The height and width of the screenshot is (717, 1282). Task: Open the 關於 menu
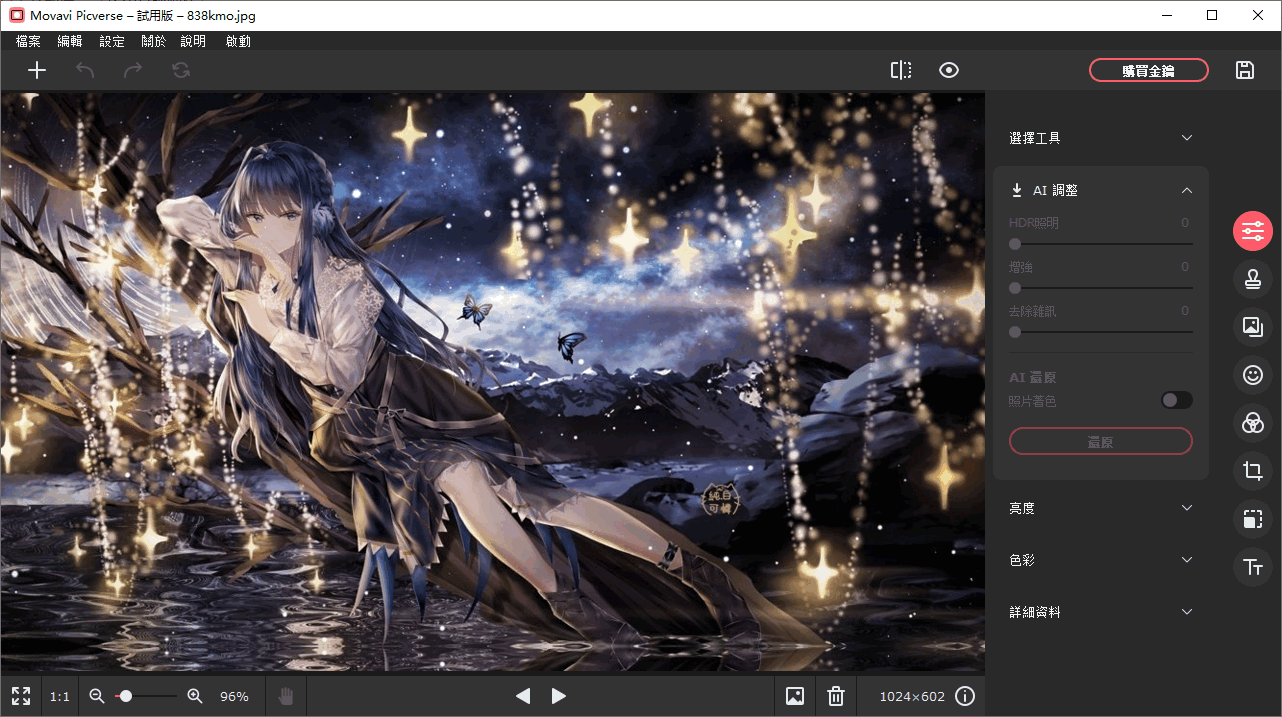[x=154, y=41]
